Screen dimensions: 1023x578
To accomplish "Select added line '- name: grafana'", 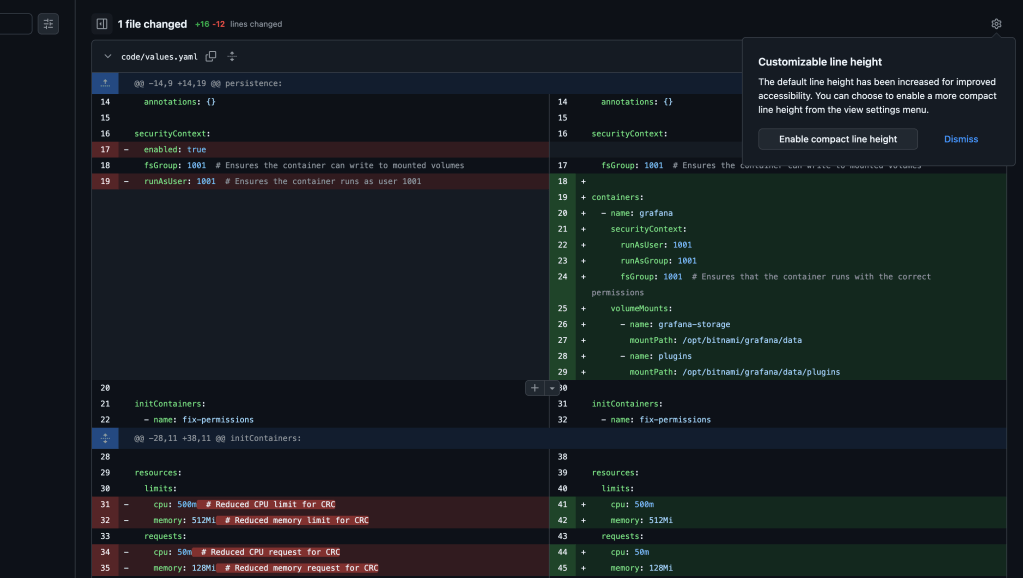I will point(637,213).
